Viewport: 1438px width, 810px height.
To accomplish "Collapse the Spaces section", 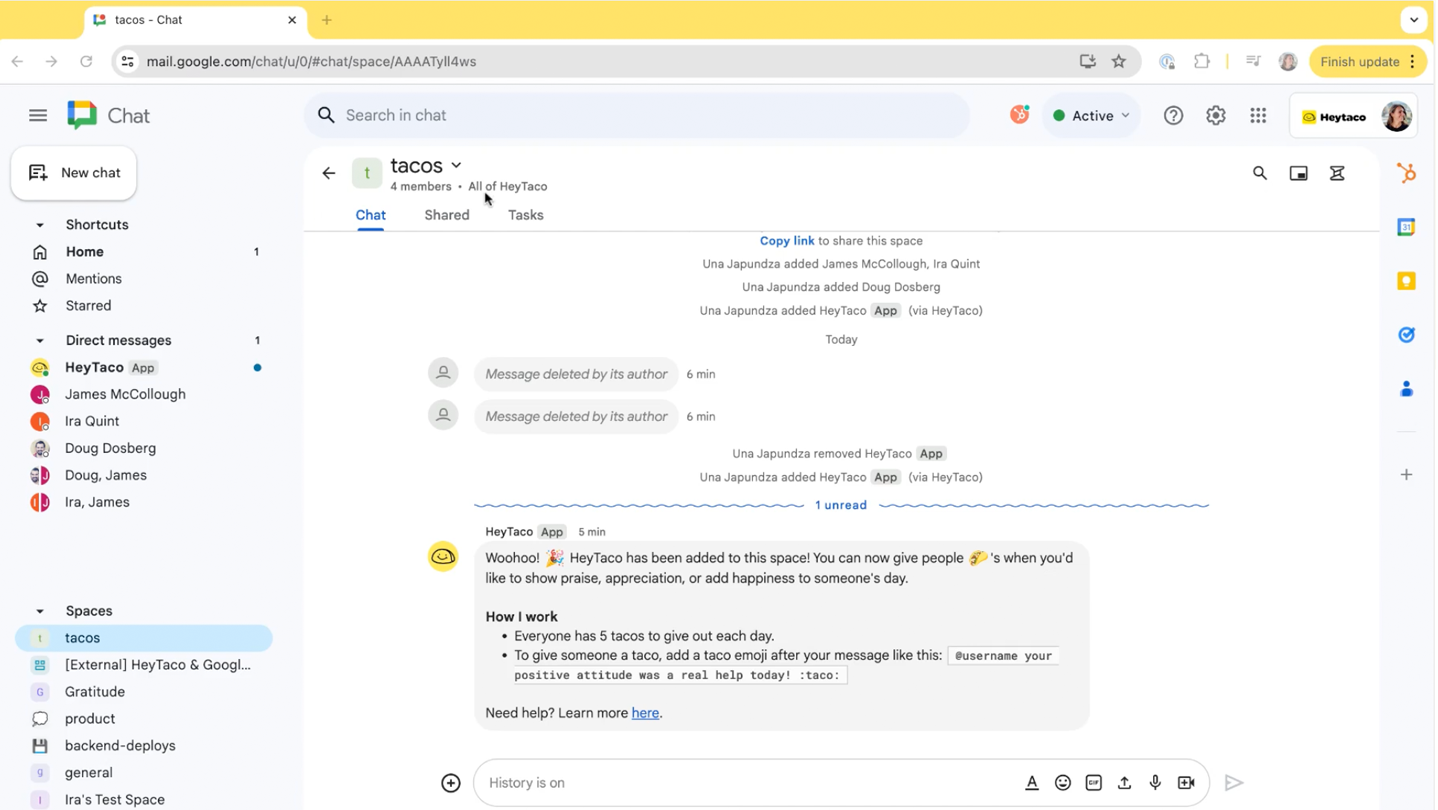I will pos(40,612).
